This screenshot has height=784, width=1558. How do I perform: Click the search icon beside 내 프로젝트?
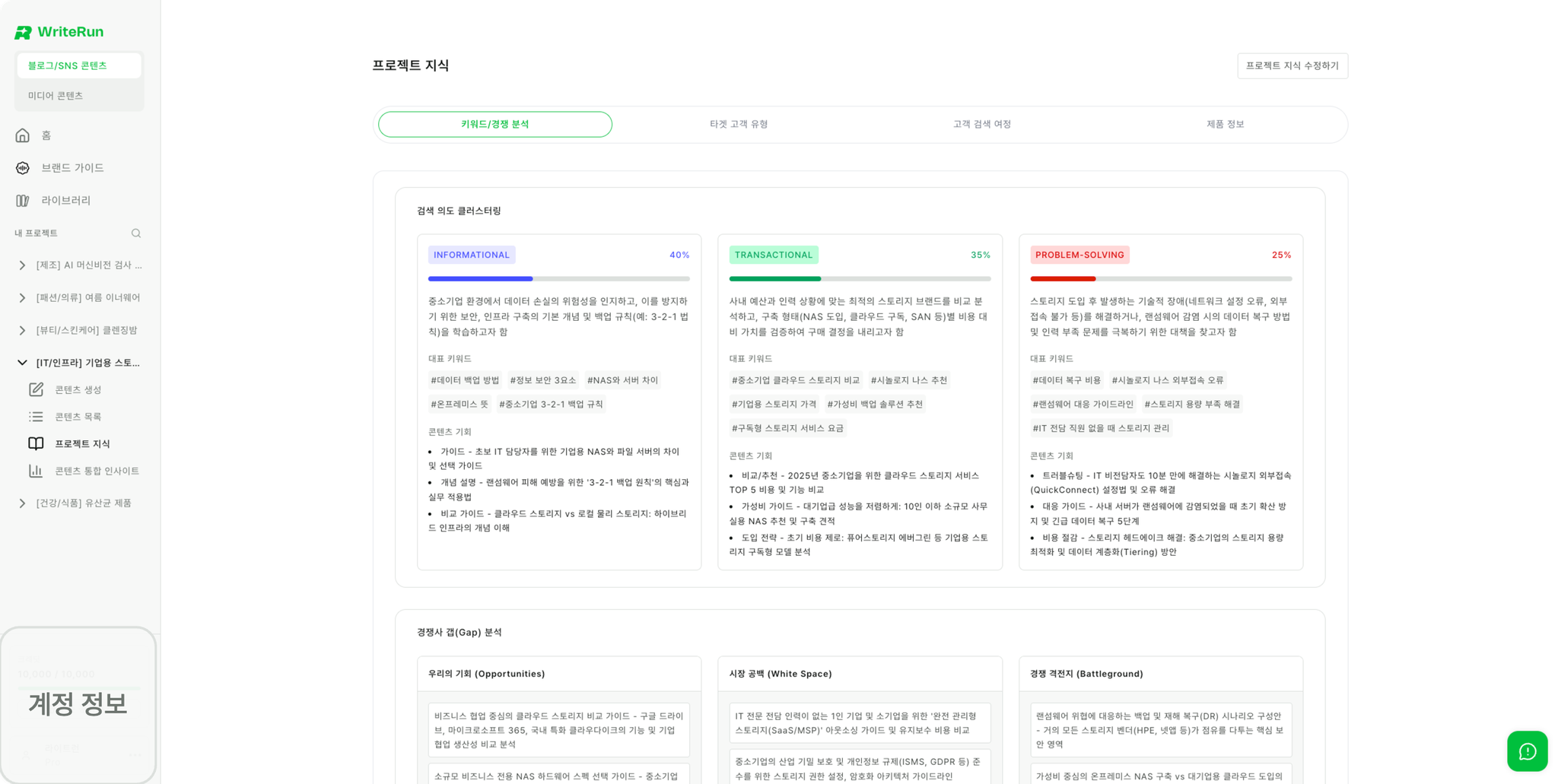click(136, 233)
